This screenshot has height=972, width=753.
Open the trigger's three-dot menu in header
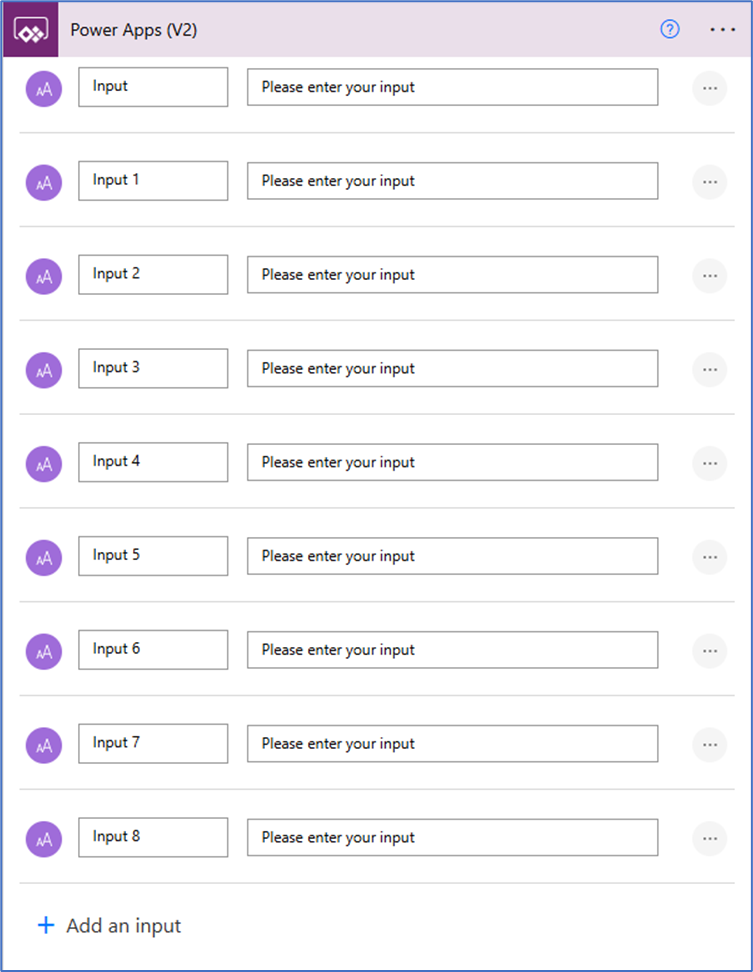(723, 29)
